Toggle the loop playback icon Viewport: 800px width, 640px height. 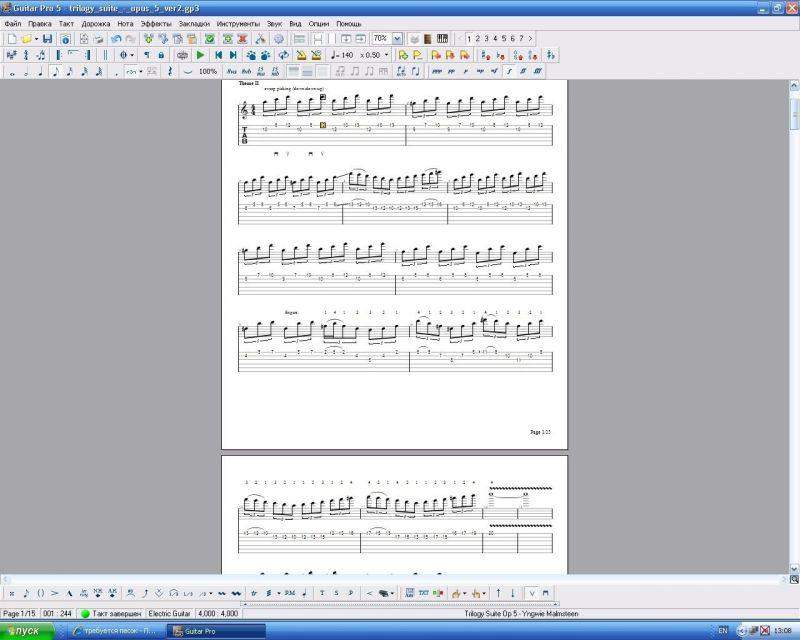pyautogui.click(x=284, y=55)
